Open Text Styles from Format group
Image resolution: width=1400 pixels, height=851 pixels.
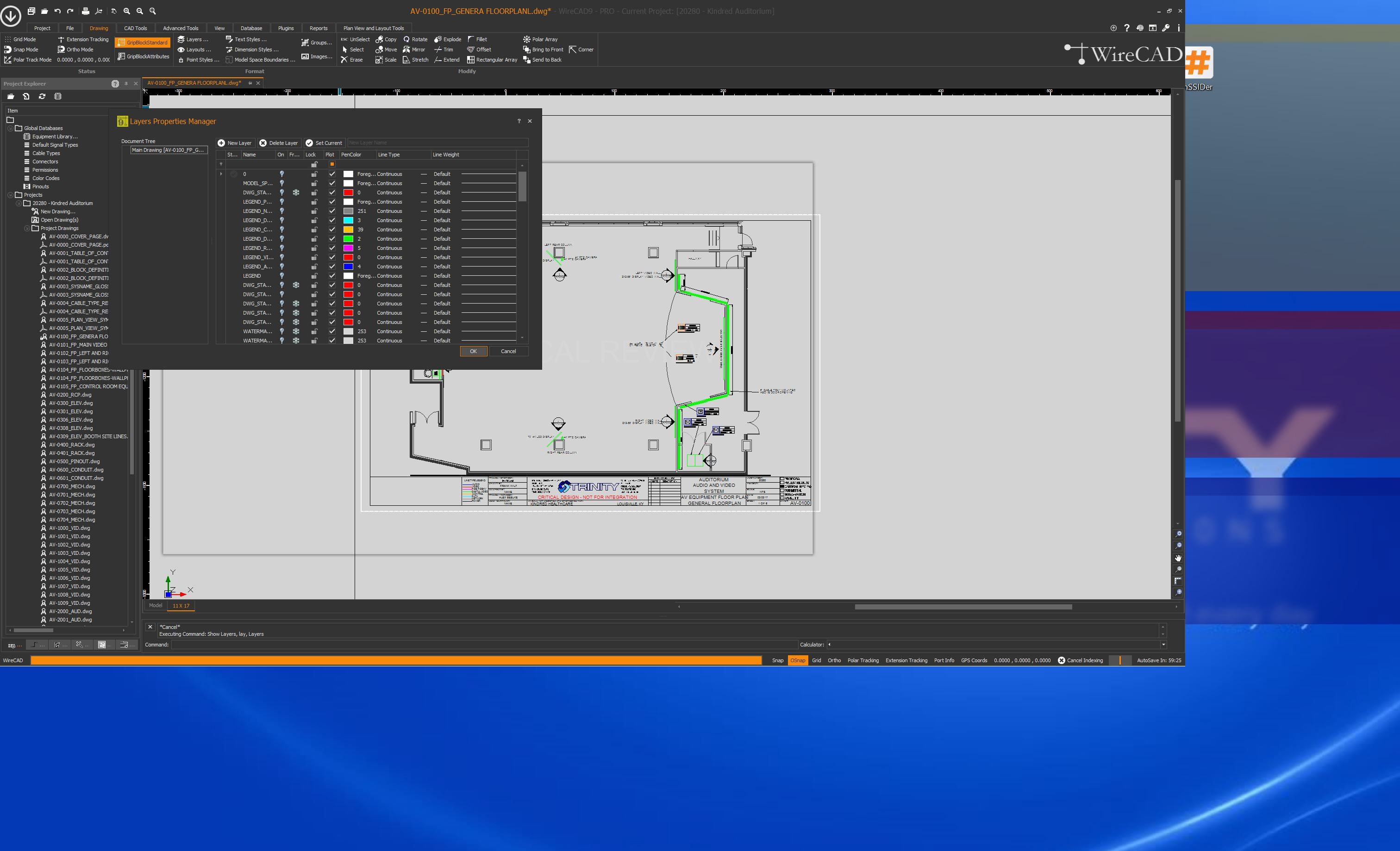tap(245, 39)
